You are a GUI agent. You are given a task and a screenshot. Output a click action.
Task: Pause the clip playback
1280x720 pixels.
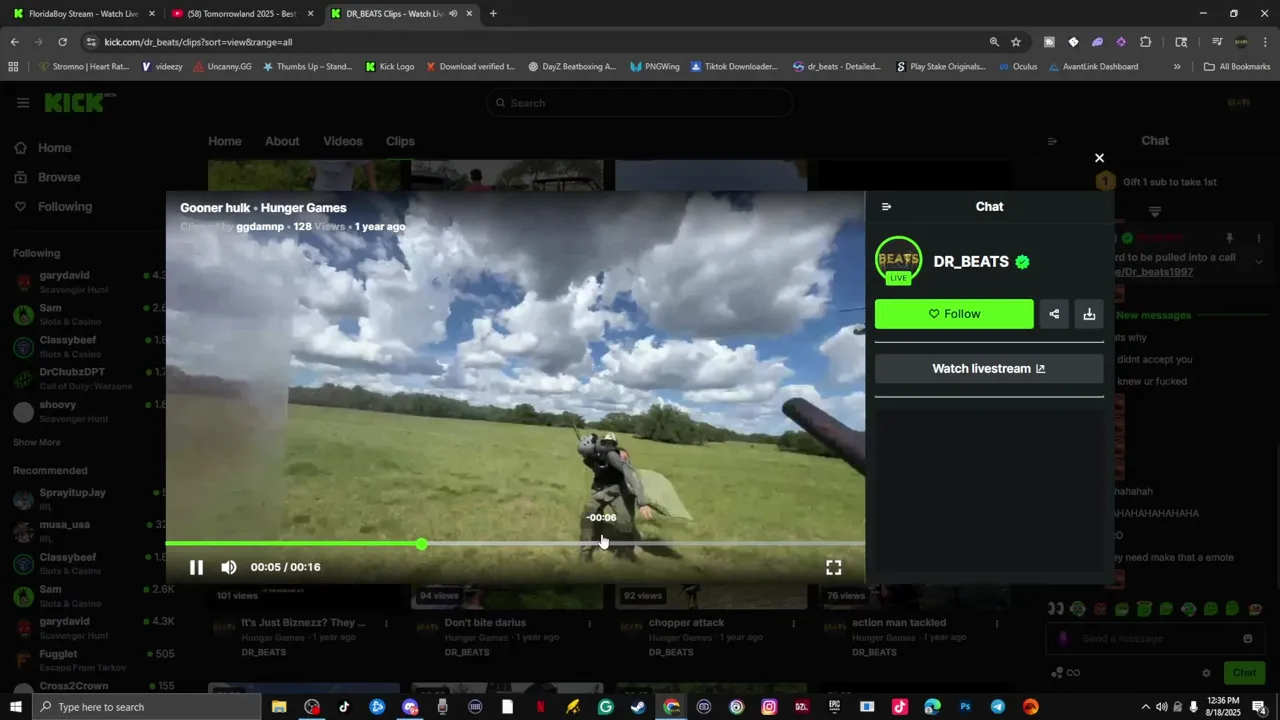tap(196, 567)
